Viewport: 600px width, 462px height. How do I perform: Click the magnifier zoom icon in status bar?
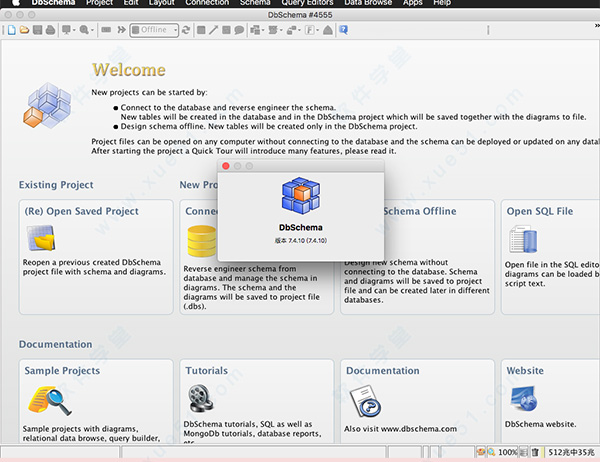point(489,453)
